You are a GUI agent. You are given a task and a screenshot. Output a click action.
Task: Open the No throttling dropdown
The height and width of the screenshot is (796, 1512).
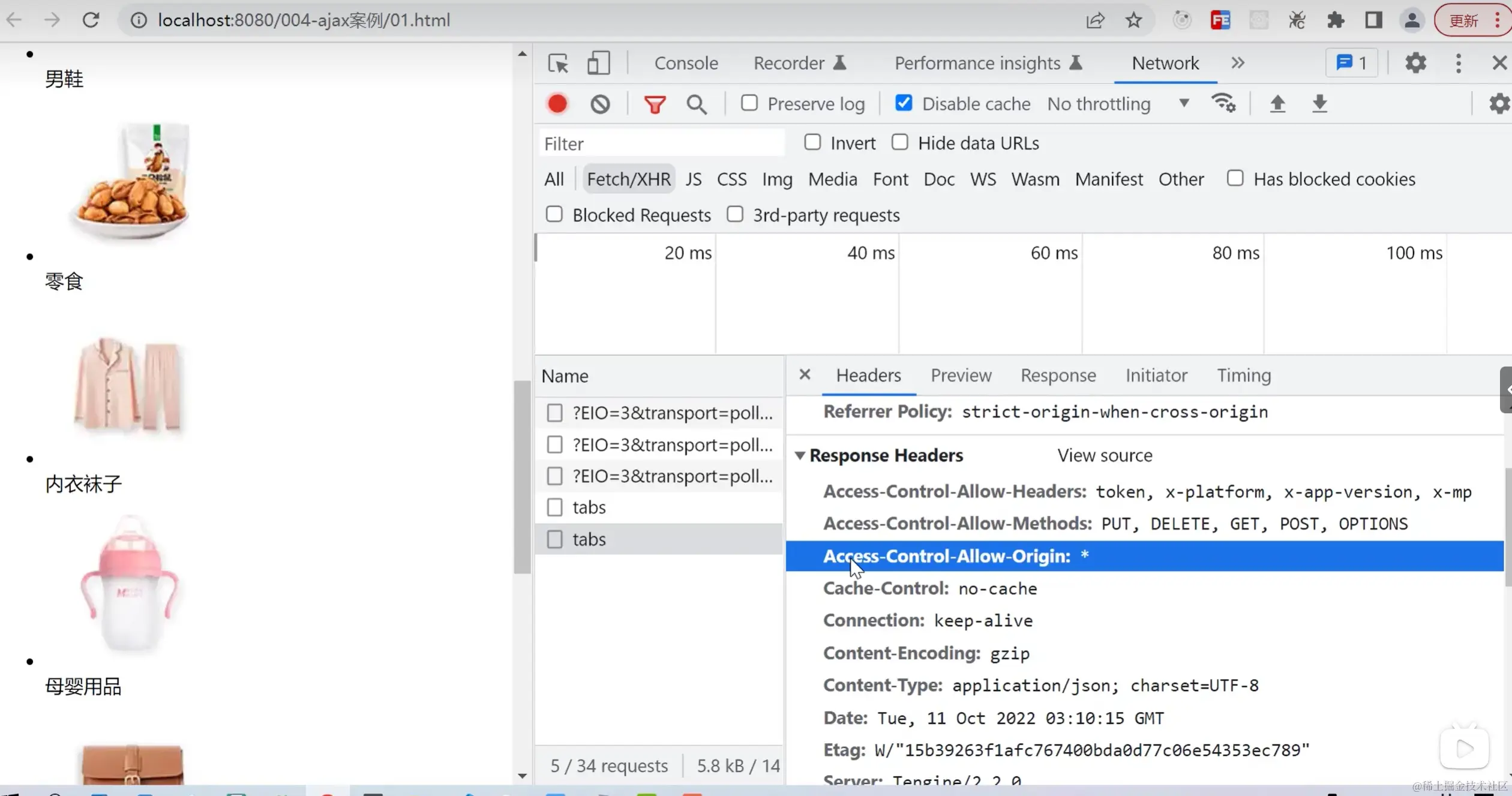point(1118,104)
